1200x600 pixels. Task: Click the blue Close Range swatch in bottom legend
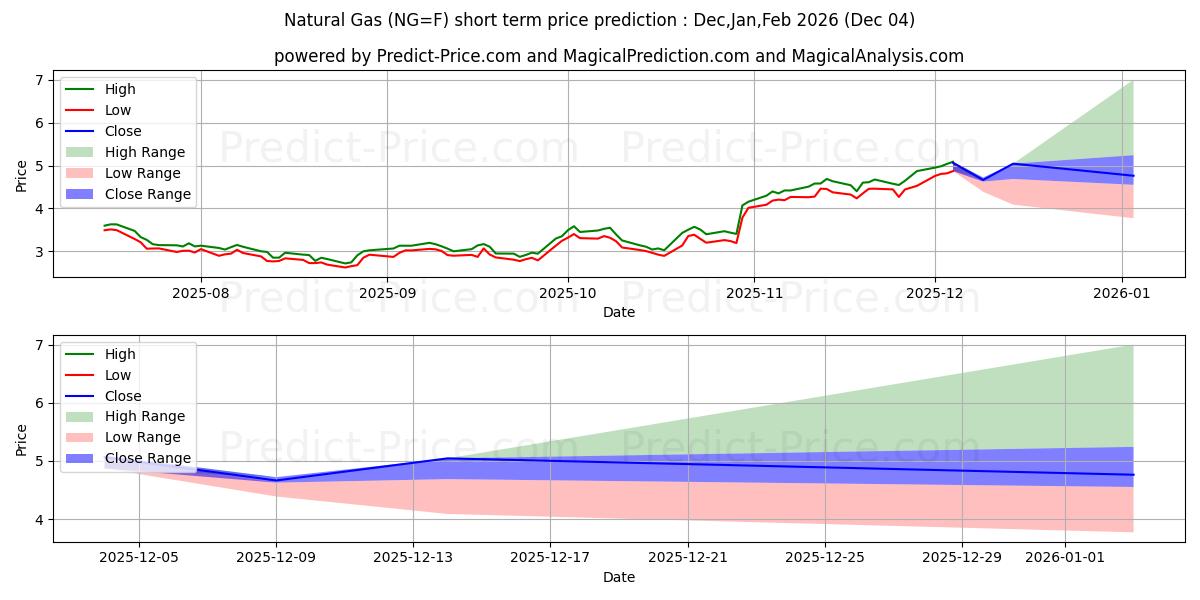point(79,458)
